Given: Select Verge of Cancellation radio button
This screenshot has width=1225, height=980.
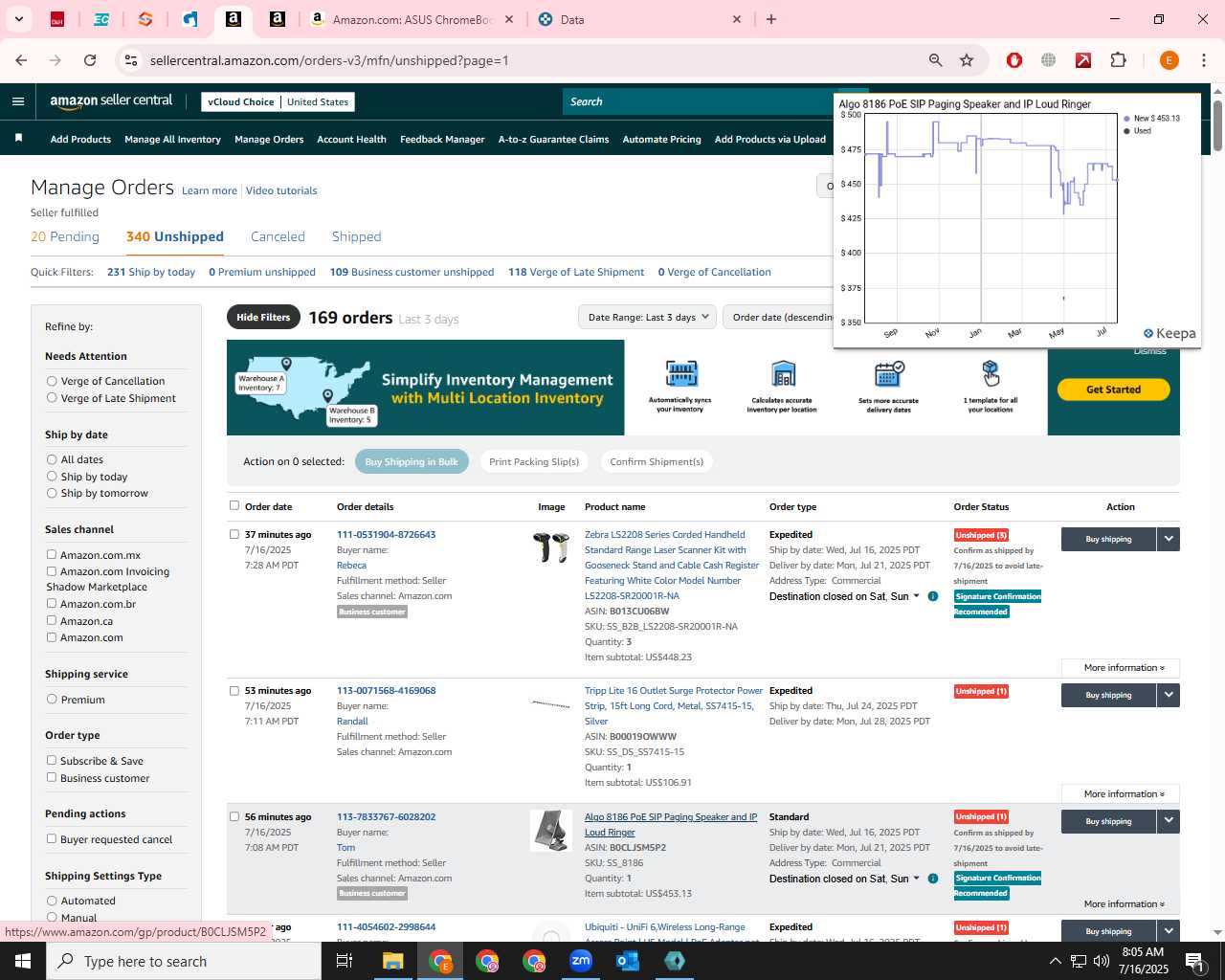Looking at the screenshot, I should [52, 381].
